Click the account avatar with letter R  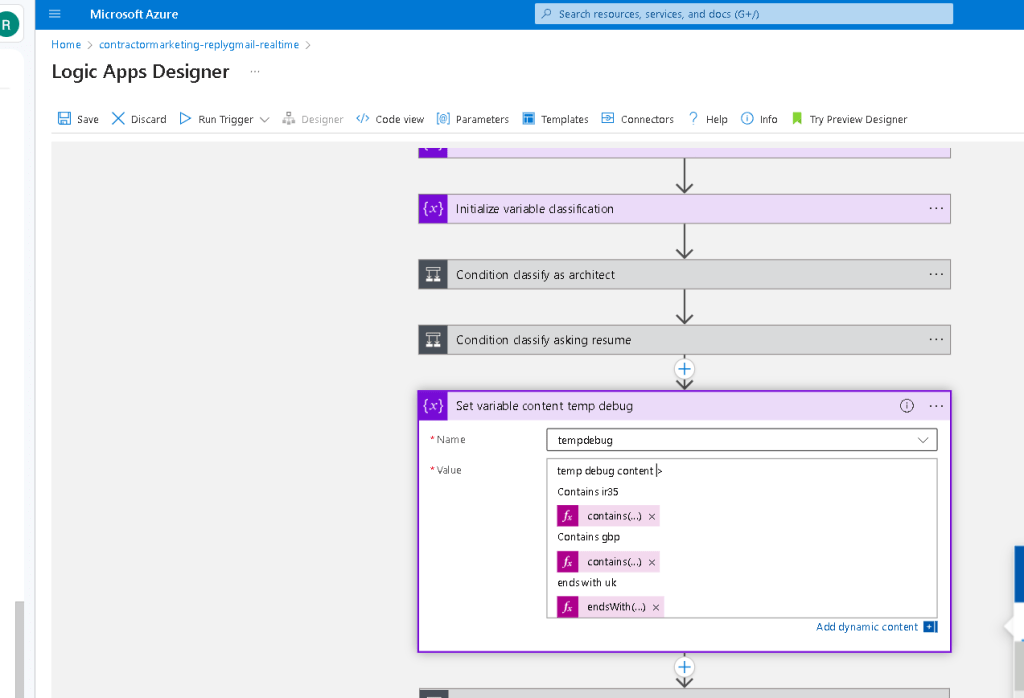(x=7, y=25)
